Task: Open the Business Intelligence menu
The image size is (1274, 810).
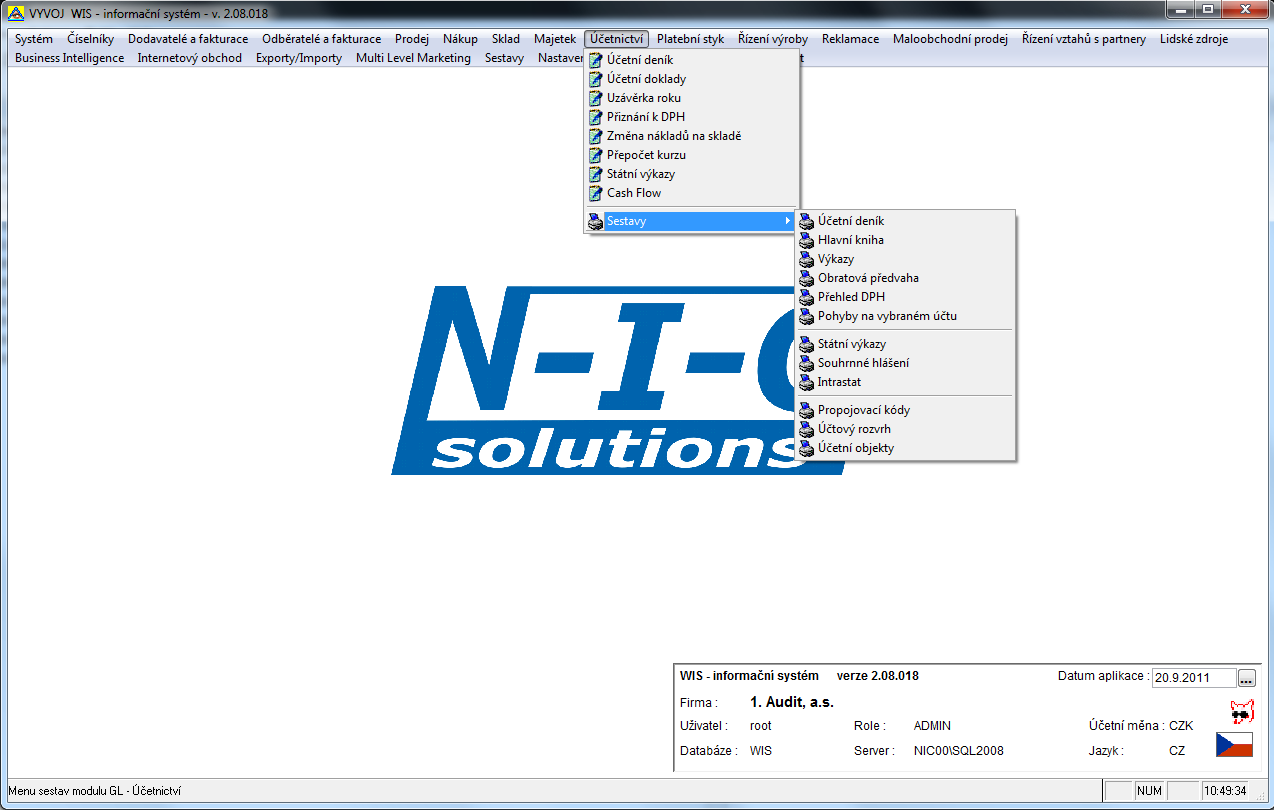Action: [70, 58]
